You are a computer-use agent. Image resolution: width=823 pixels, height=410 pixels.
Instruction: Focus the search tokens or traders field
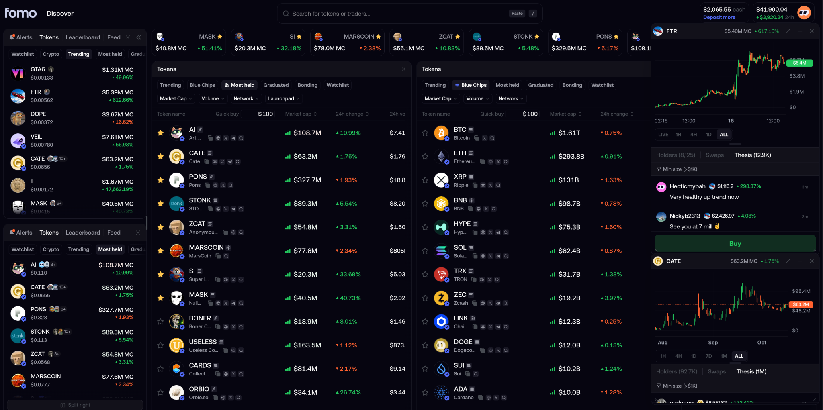point(409,14)
